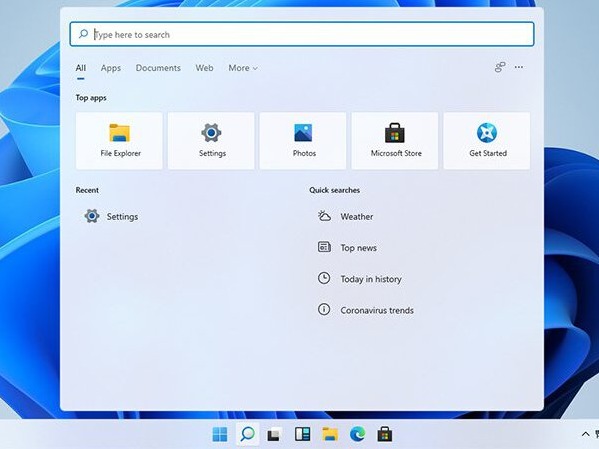Screen dimensions: 599x449
Task: Click the Task View taskbar icon
Action: [x=275, y=434]
